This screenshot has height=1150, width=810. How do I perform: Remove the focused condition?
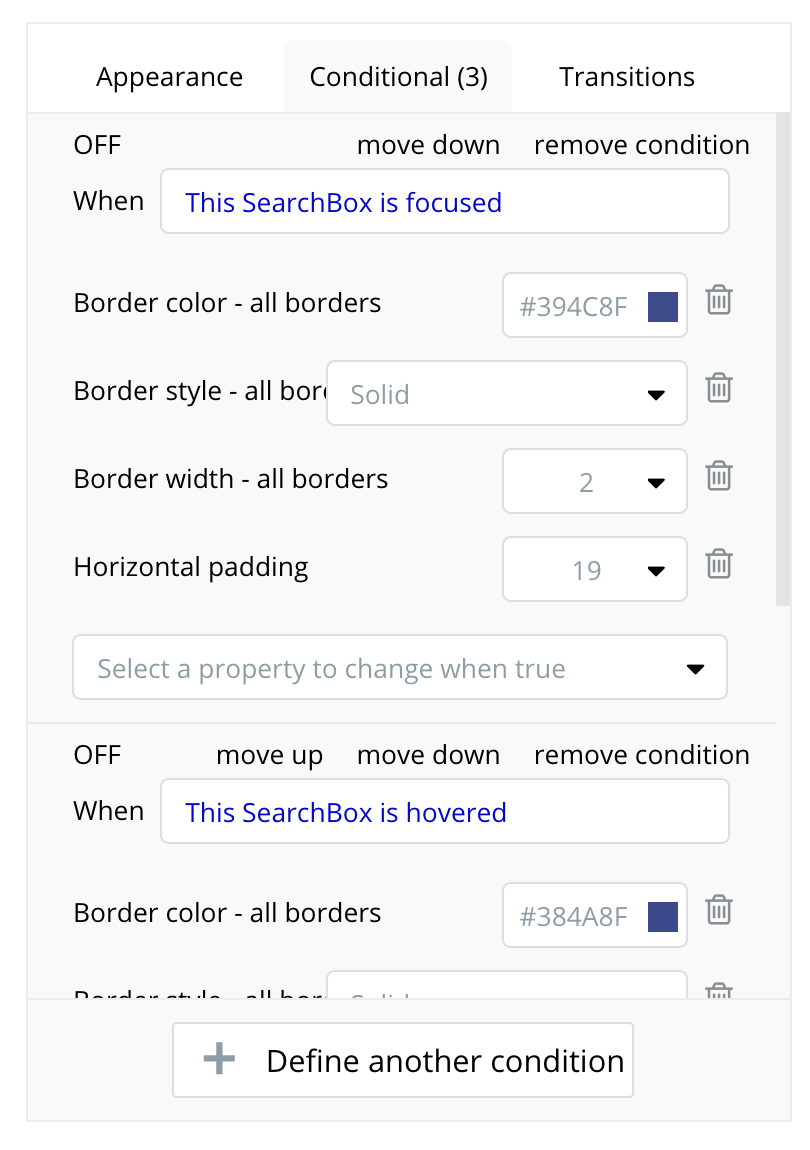642,145
